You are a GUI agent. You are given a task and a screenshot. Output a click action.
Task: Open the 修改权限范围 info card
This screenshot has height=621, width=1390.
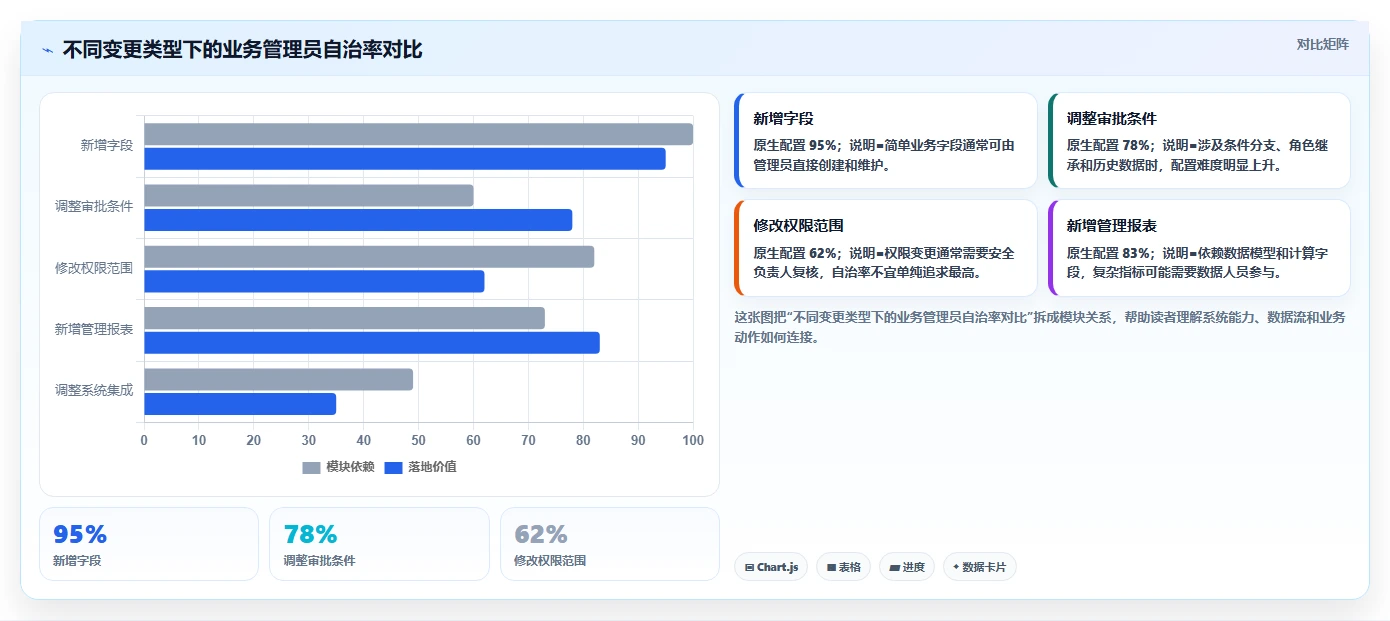(x=886, y=248)
